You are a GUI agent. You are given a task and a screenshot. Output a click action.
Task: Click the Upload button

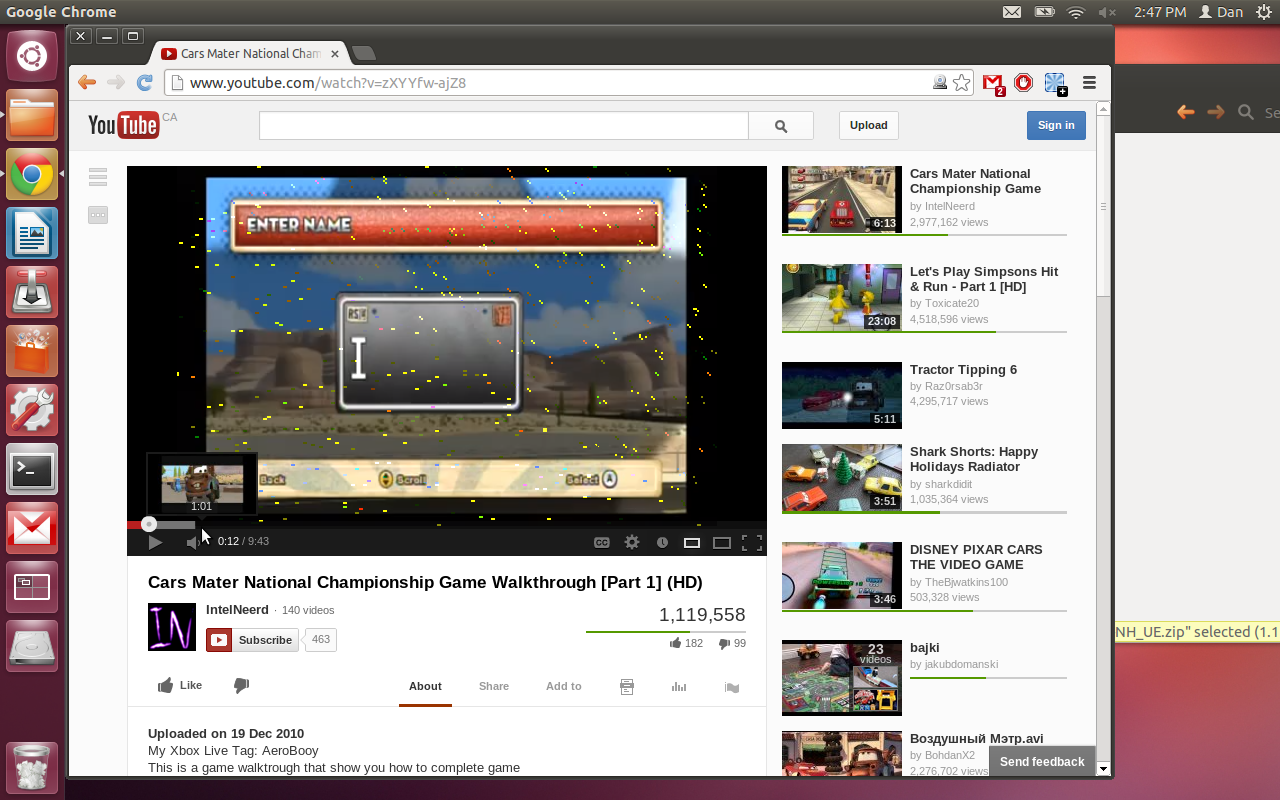[x=869, y=125]
